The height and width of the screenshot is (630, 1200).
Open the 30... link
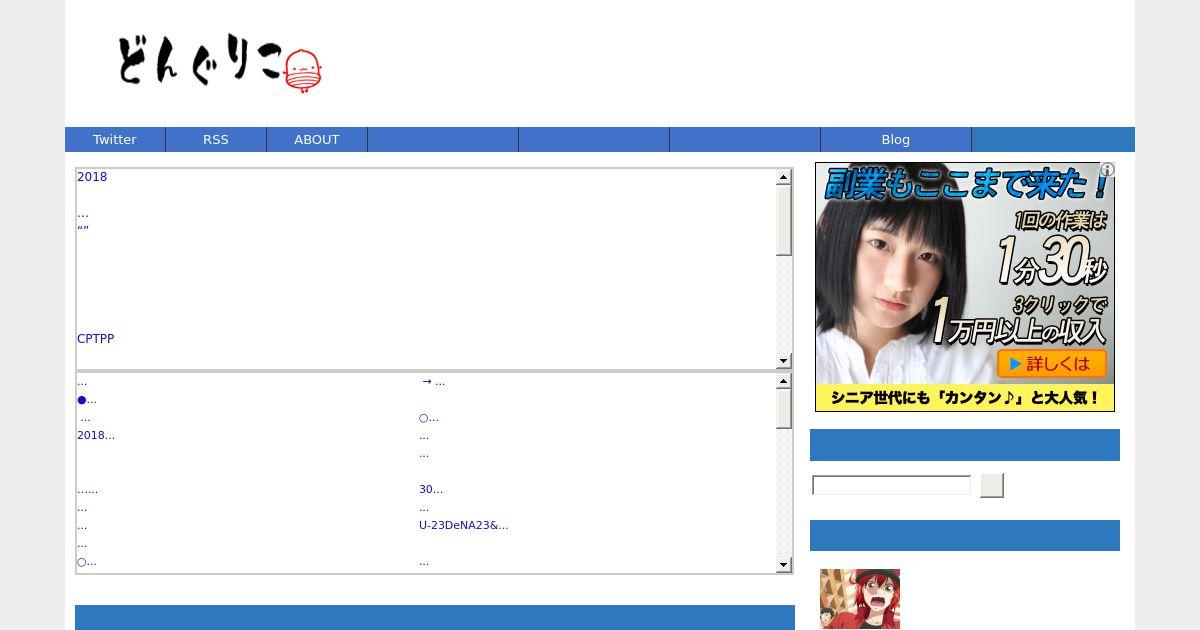[431, 489]
